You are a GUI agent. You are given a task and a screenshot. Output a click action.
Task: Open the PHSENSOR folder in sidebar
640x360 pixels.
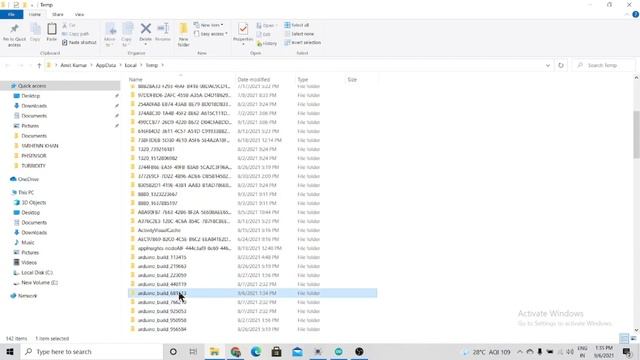click(x=33, y=156)
